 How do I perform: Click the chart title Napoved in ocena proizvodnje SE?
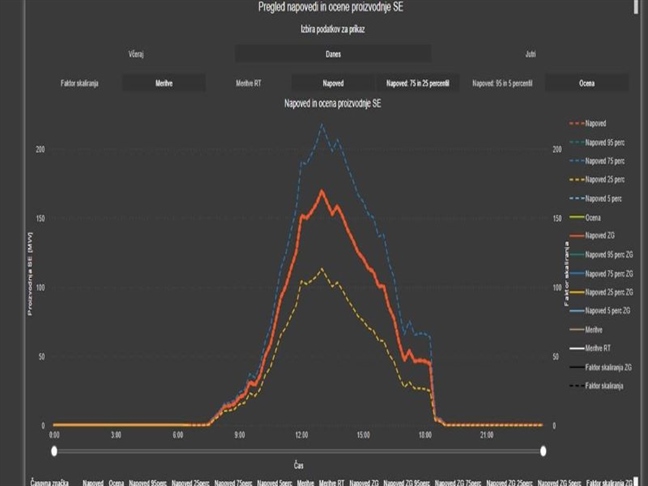(333, 103)
